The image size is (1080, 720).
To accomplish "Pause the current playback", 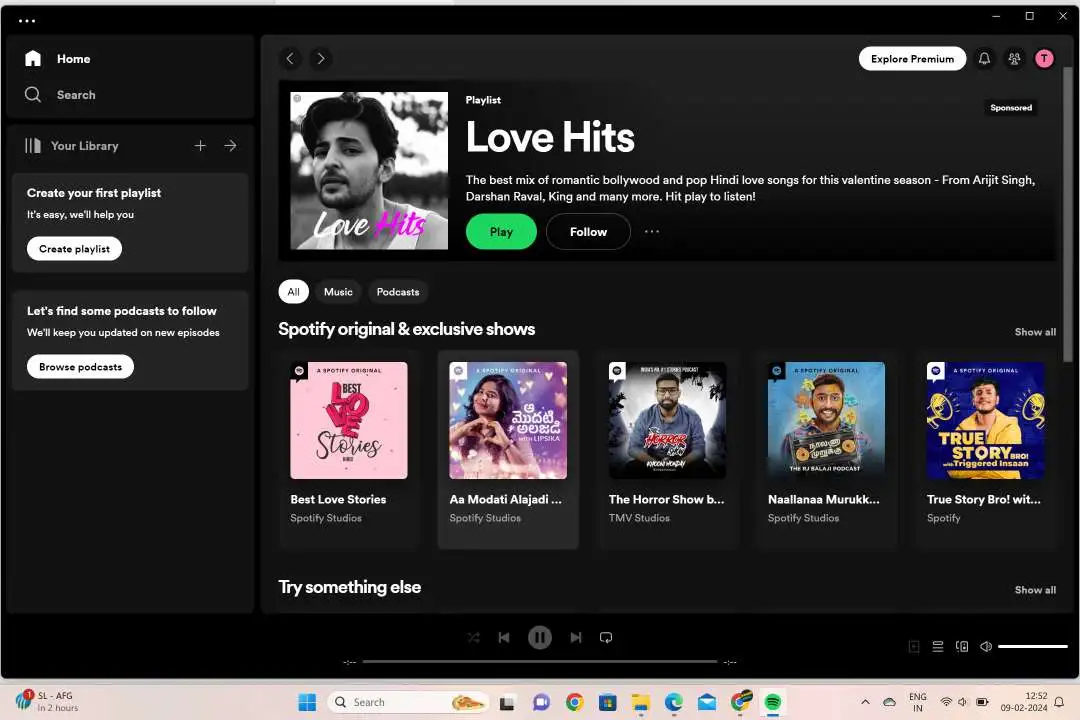I will 540,637.
